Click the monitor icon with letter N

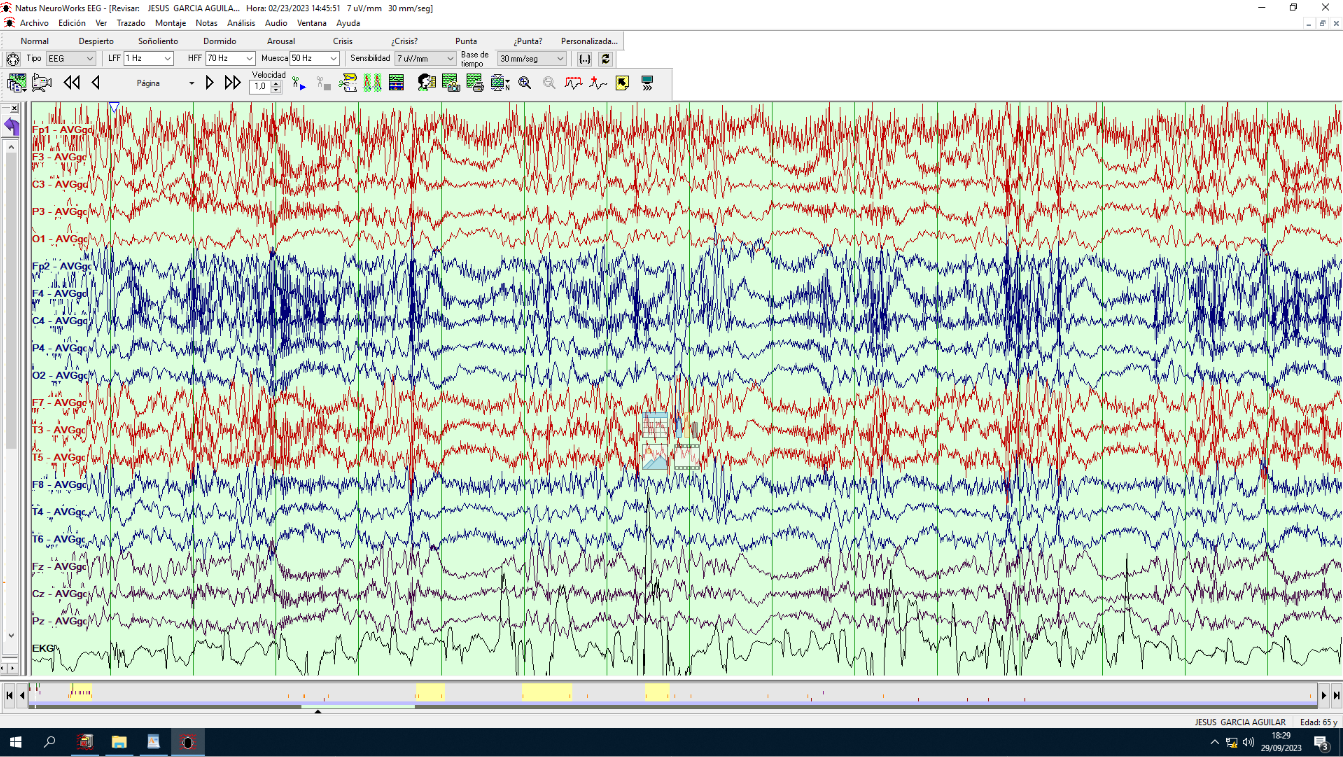(x=500, y=83)
